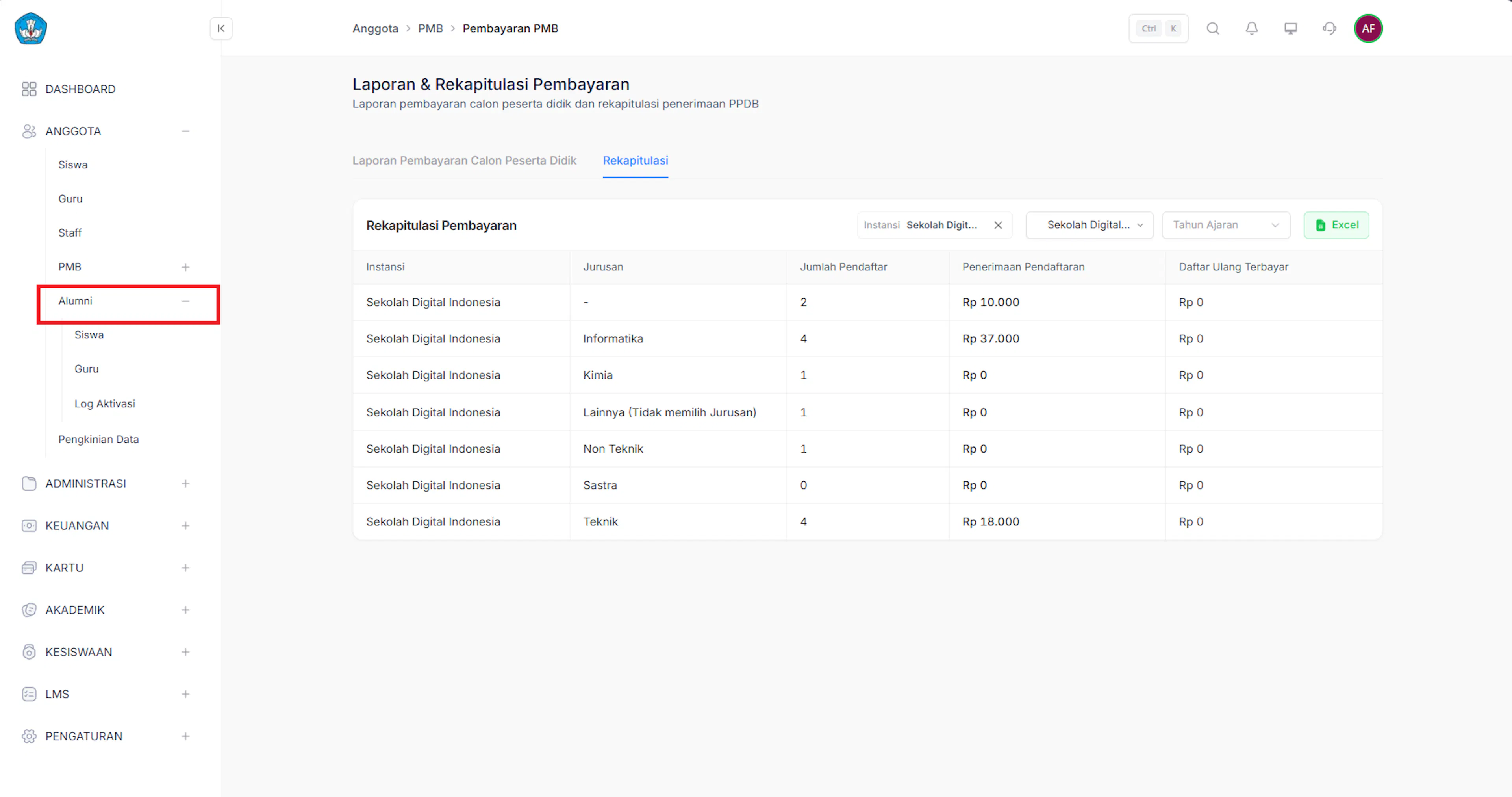
Task: Click PMB breadcrumb link
Action: click(430, 28)
